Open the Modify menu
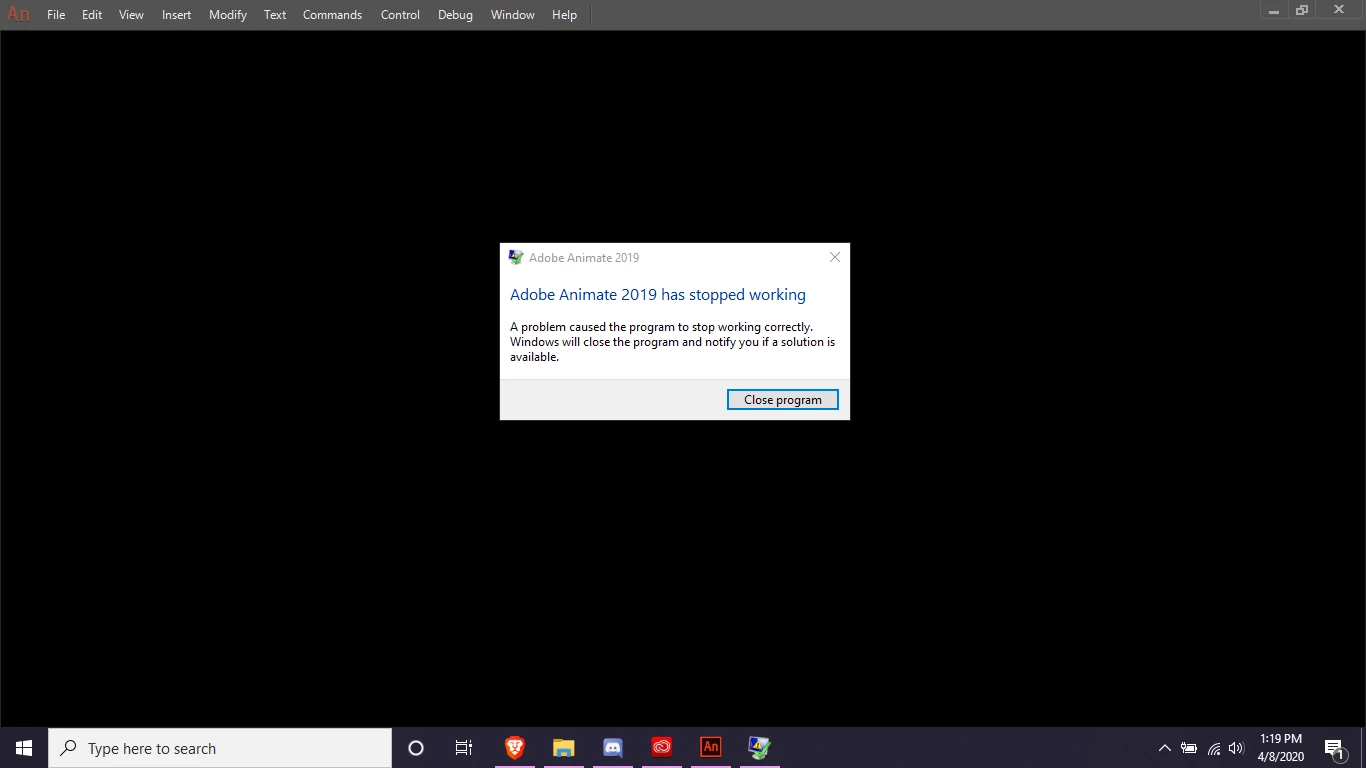Image resolution: width=1366 pixels, height=768 pixels. (x=228, y=15)
